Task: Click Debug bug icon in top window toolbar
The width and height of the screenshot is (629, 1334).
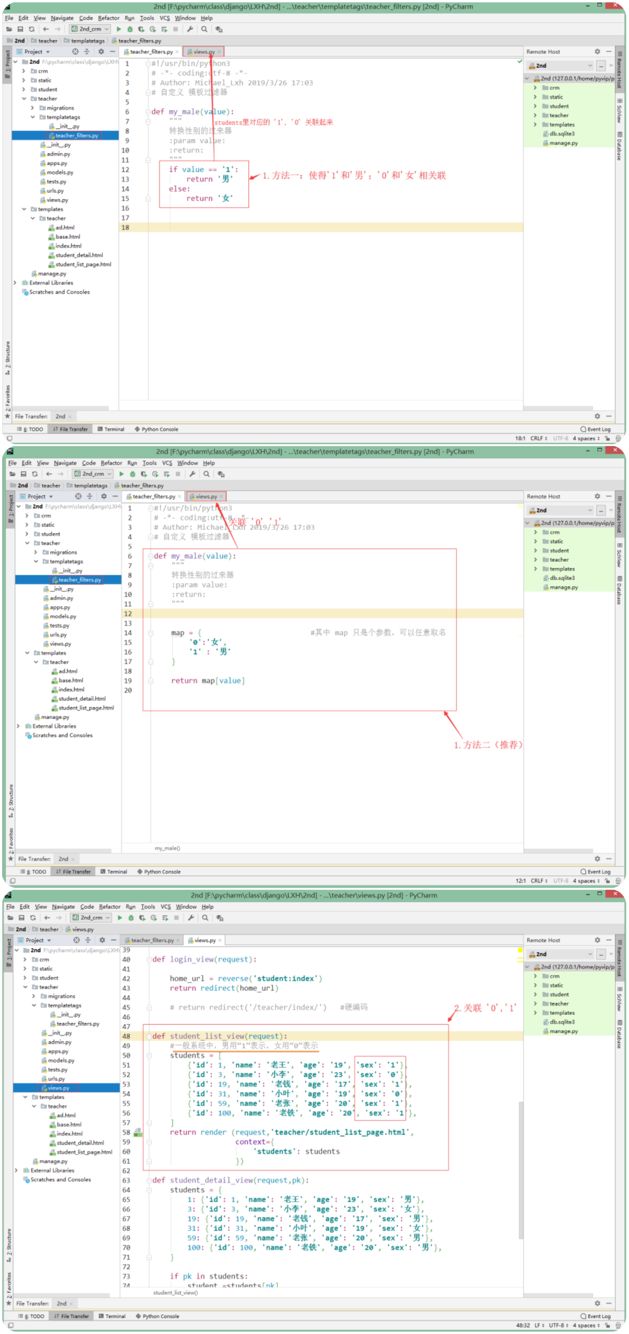Action: [132, 28]
